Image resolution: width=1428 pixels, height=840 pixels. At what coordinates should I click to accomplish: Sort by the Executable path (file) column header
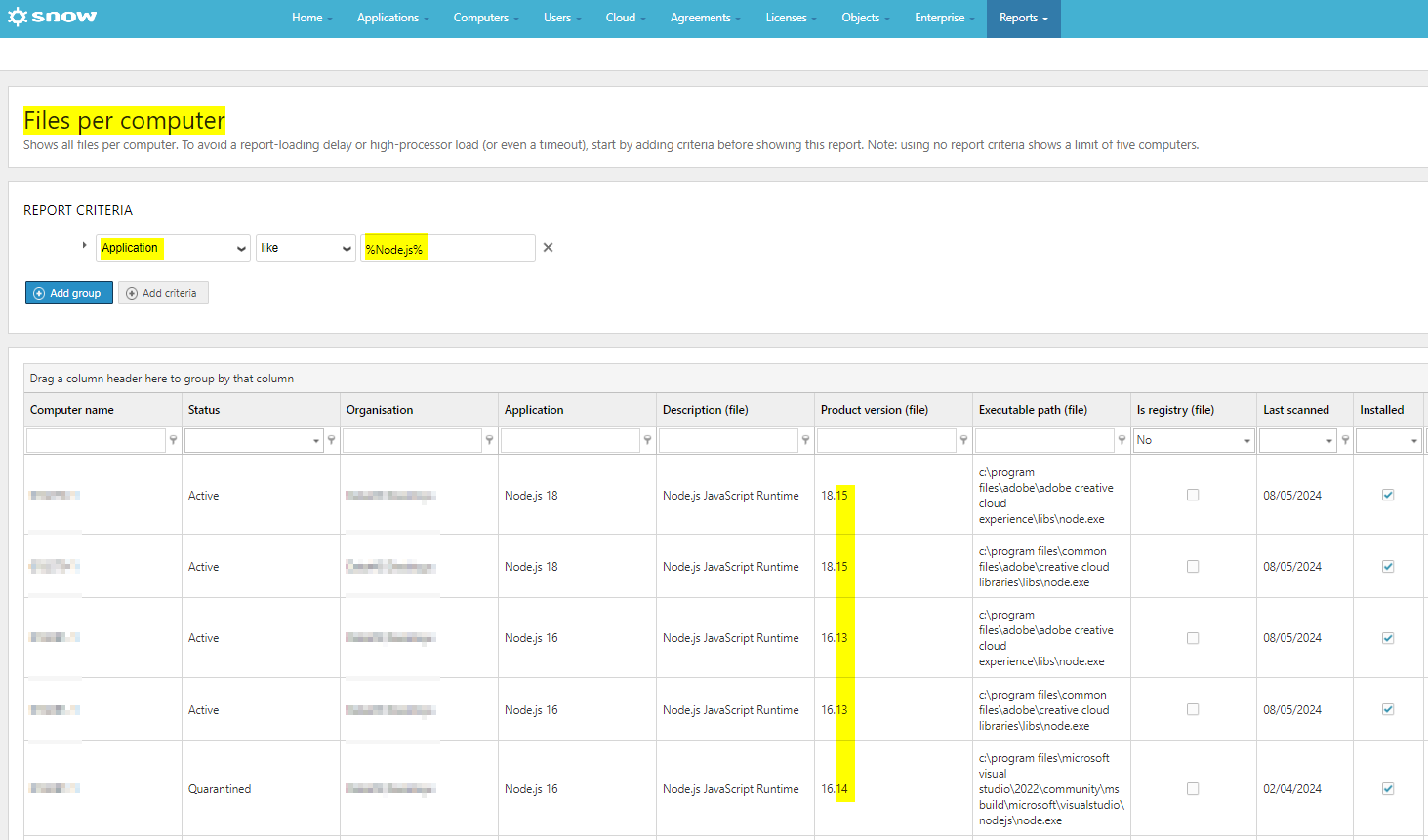tap(1051, 410)
